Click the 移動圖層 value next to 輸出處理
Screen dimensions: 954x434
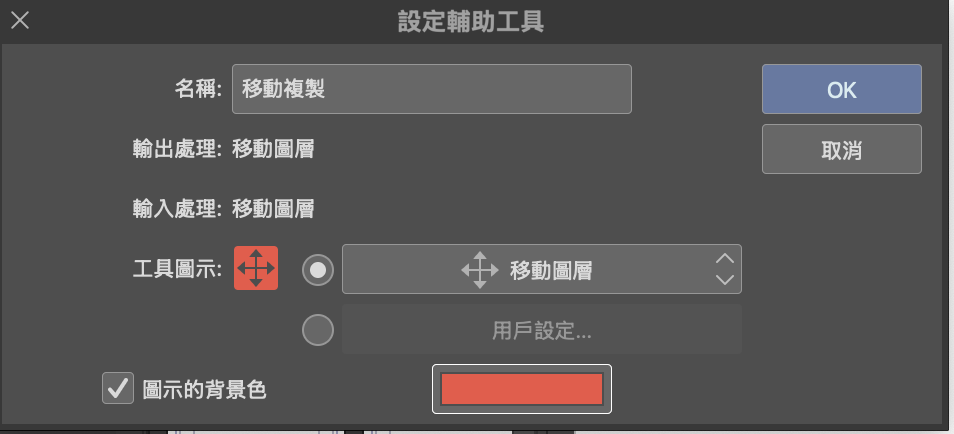click(x=273, y=149)
